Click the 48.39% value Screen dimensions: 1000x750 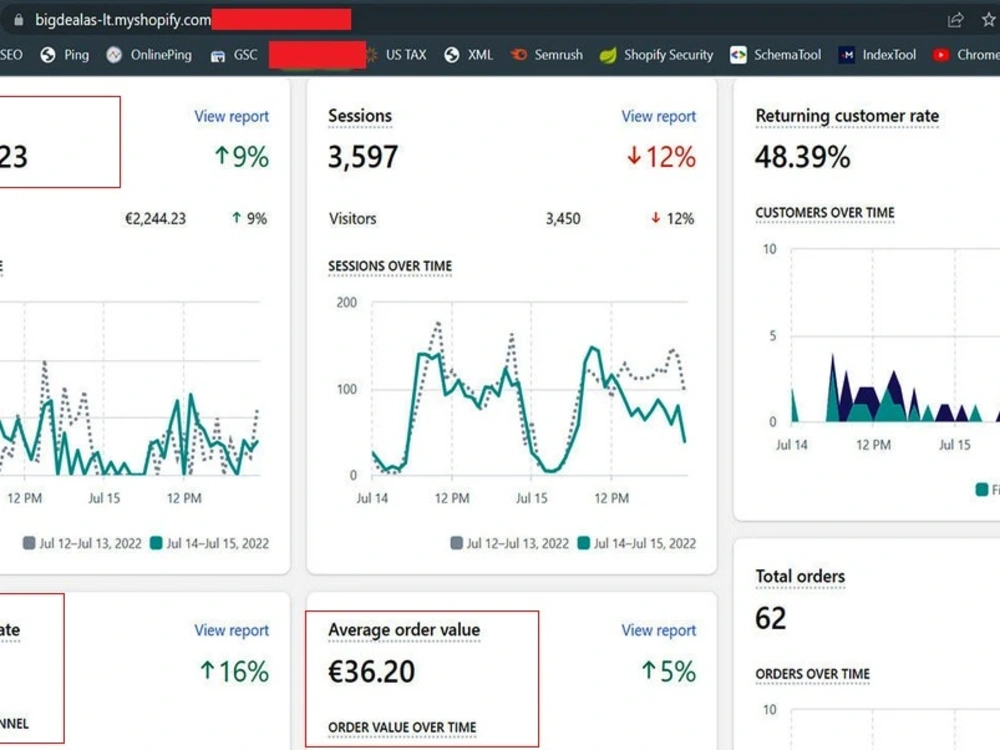click(803, 157)
